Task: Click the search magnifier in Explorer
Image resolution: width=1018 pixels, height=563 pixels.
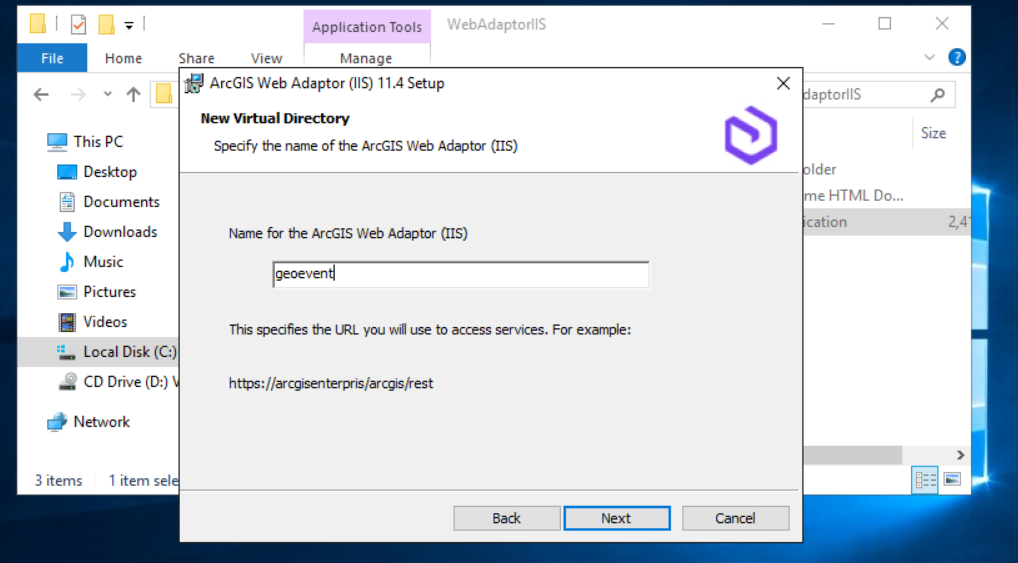Action: point(937,95)
